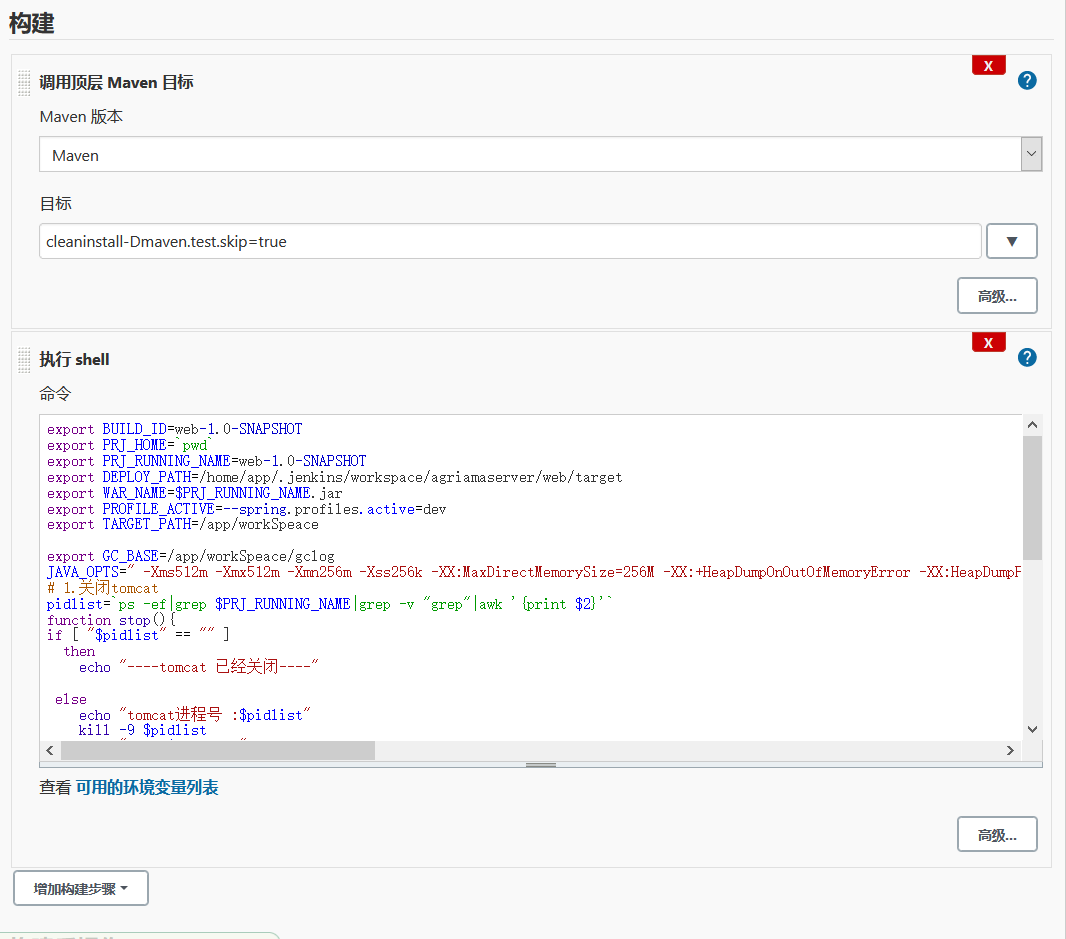
Task: Click the 'pidlist=' line in editor
Action: click(x=330, y=604)
